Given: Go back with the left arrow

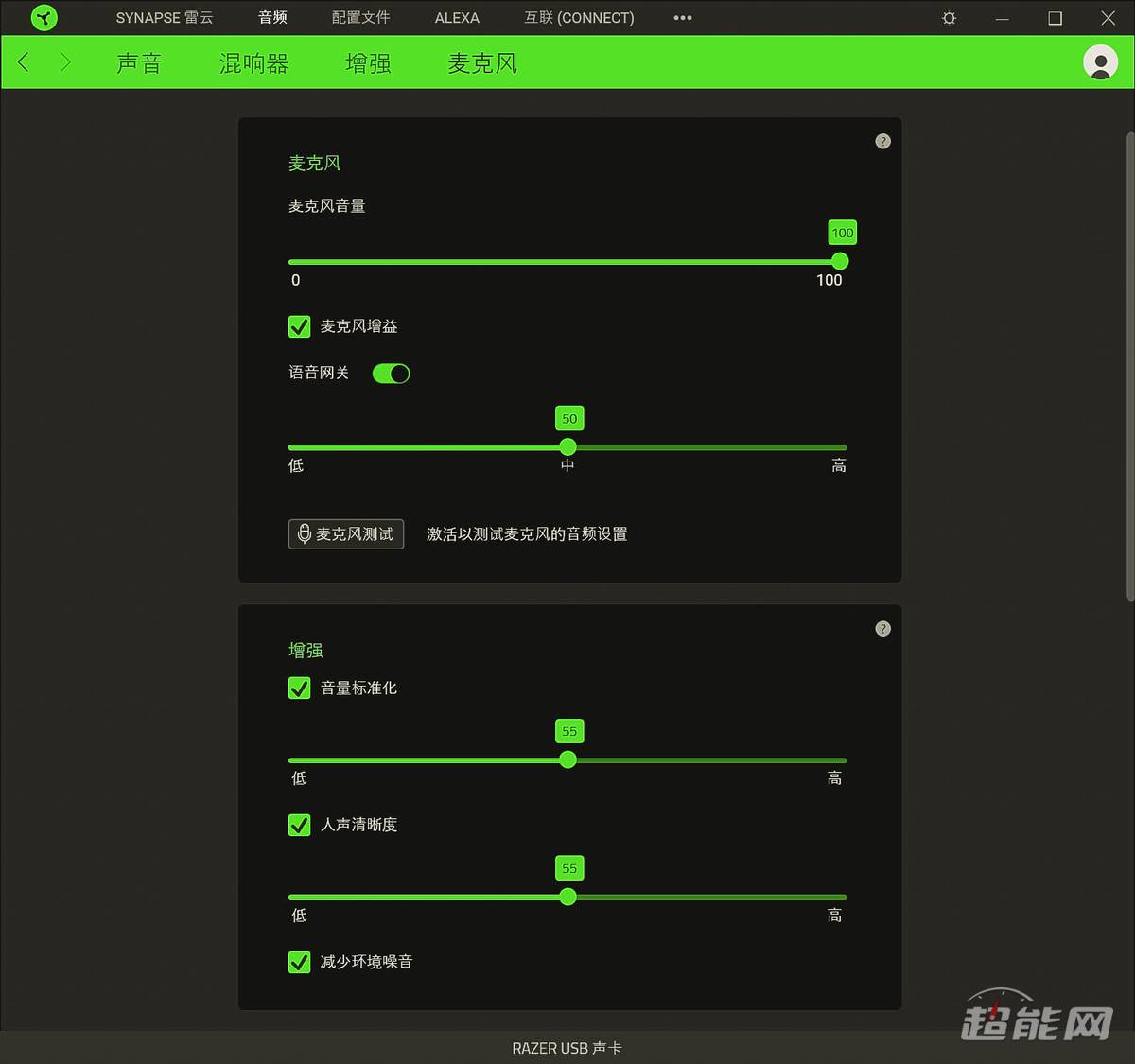Looking at the screenshot, I should click(x=24, y=62).
